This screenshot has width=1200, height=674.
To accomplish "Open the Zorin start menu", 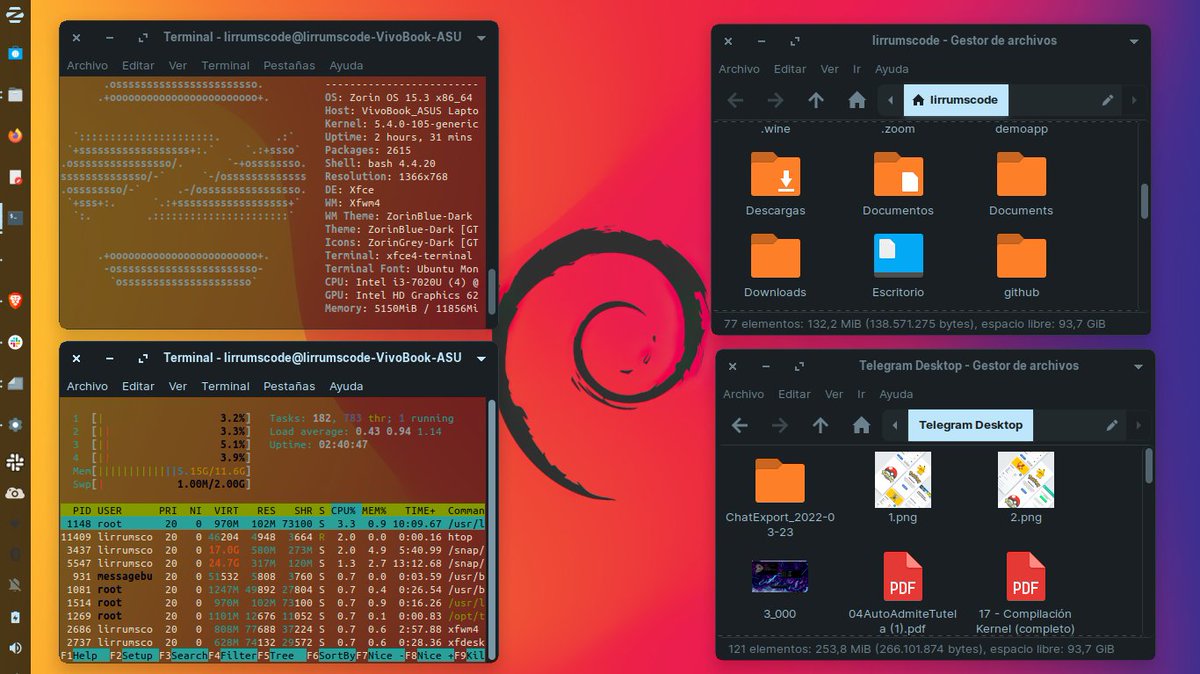I will coord(14,13).
